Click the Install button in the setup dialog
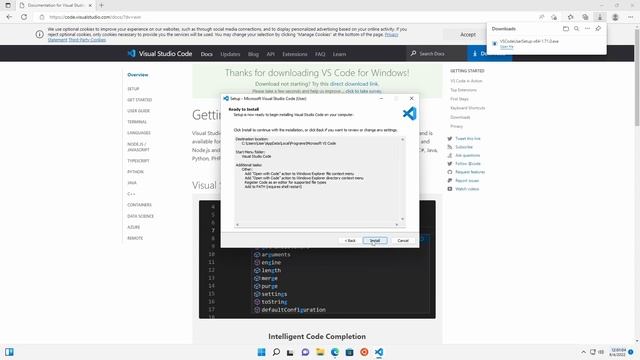Viewport: 640px width, 360px height. (x=375, y=240)
